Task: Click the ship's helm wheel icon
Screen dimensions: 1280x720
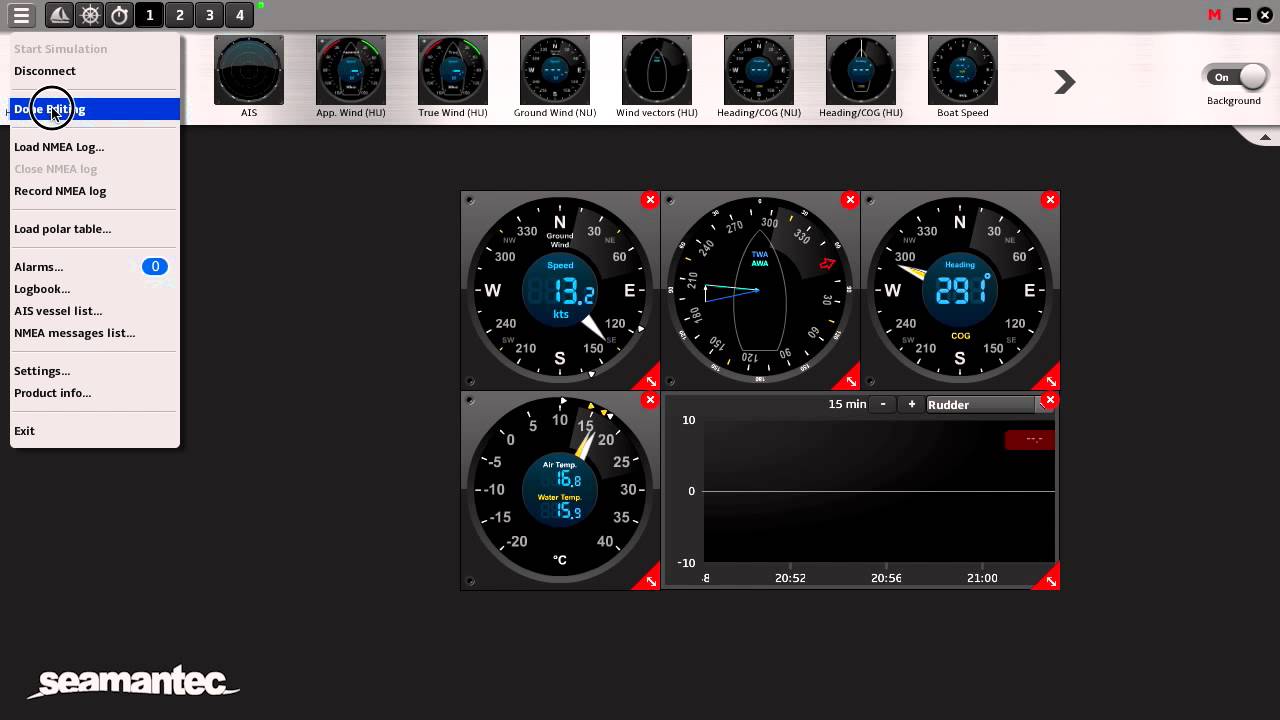Action: (90, 15)
